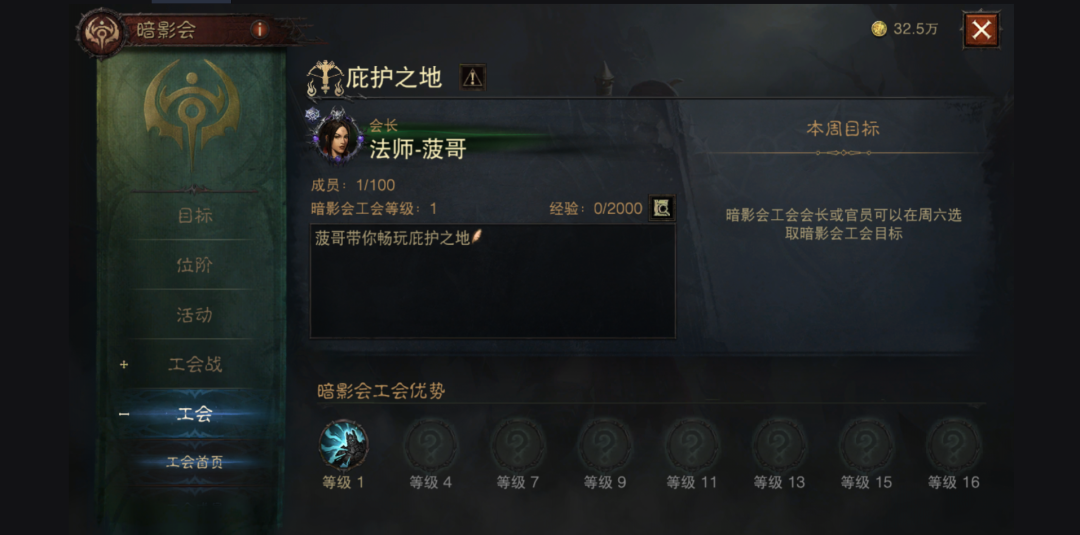Select the unlocked 等级 1 advantage icon
The image size is (1080, 535).
pos(343,445)
